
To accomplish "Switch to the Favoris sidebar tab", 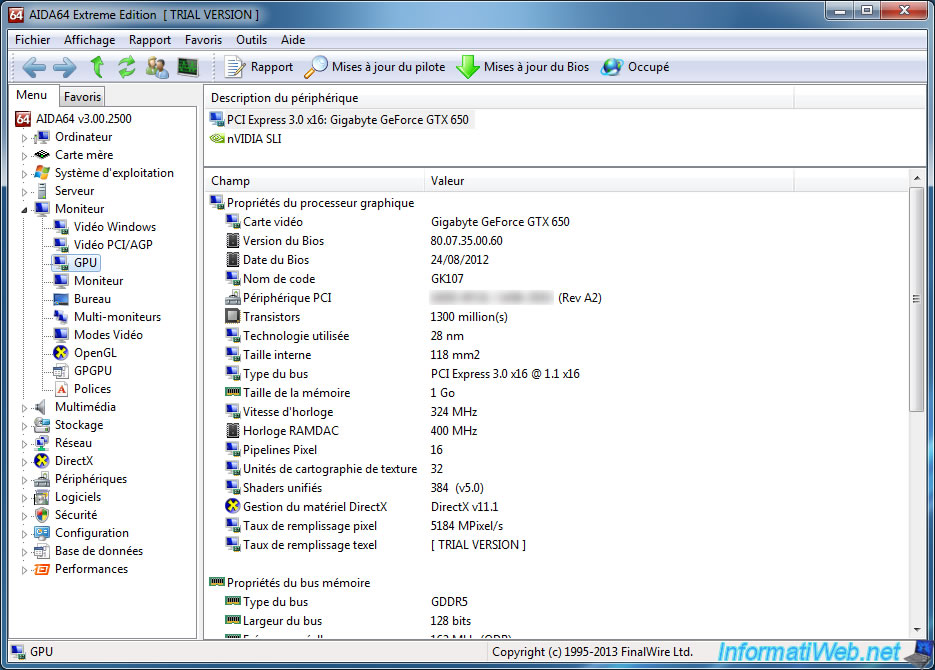I will coord(82,96).
